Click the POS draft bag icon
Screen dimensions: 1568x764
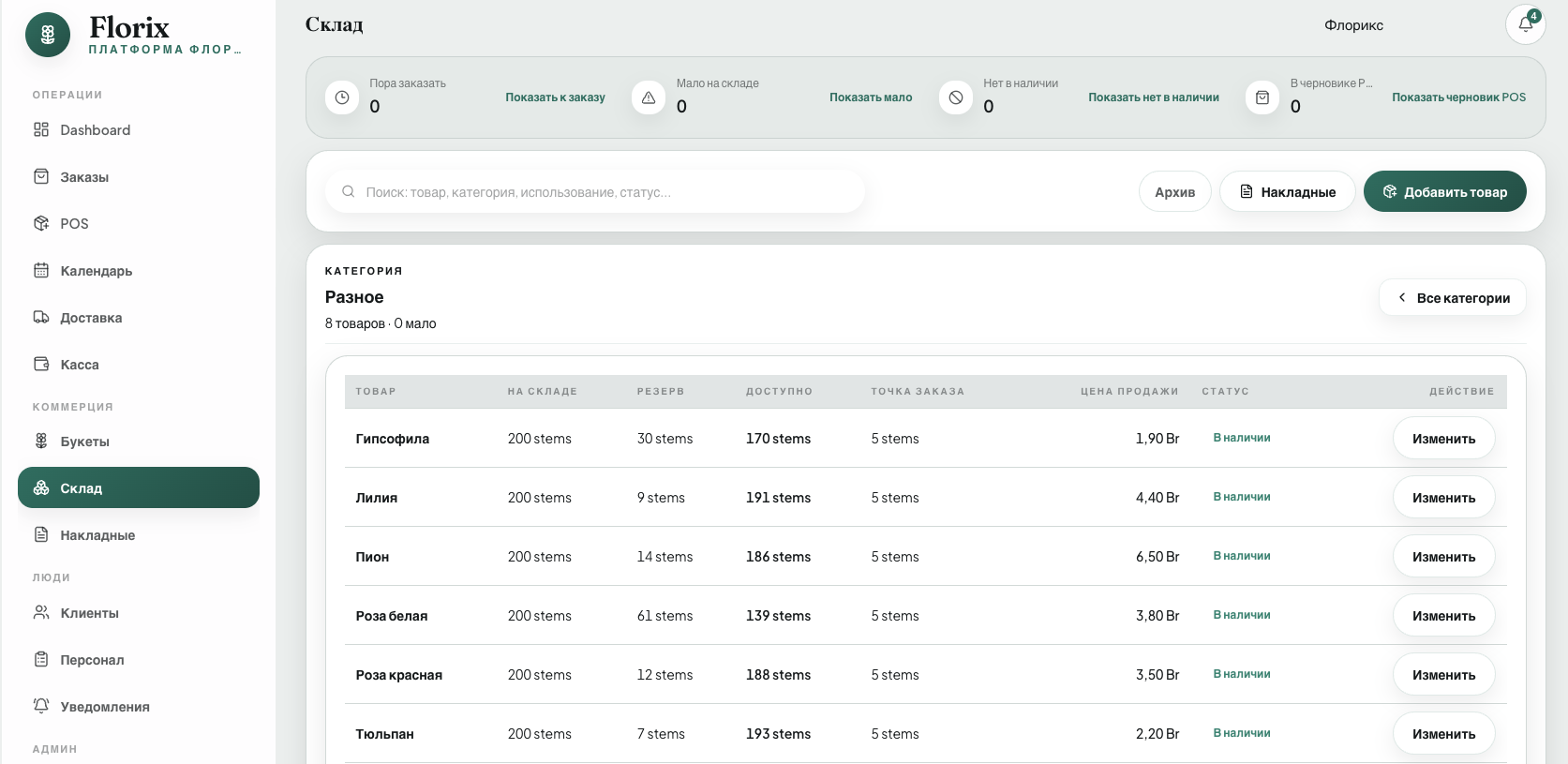click(1262, 97)
